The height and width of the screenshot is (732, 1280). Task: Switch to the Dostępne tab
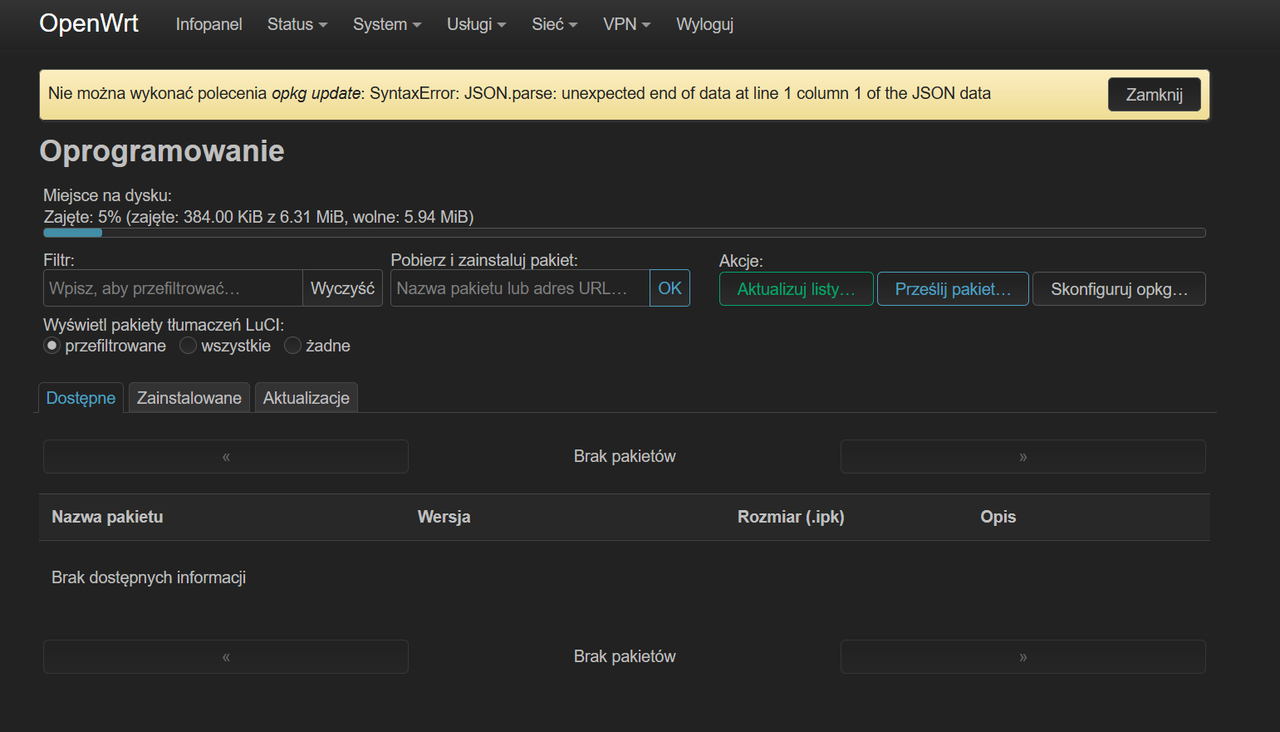pos(81,398)
